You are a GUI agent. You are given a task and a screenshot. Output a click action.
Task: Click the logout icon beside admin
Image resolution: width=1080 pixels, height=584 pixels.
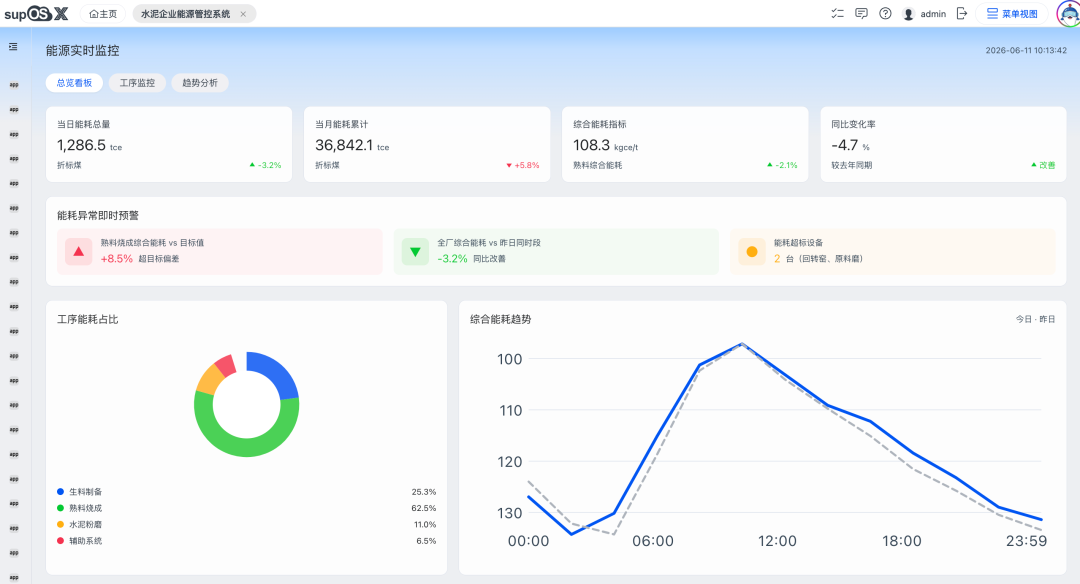pos(962,13)
